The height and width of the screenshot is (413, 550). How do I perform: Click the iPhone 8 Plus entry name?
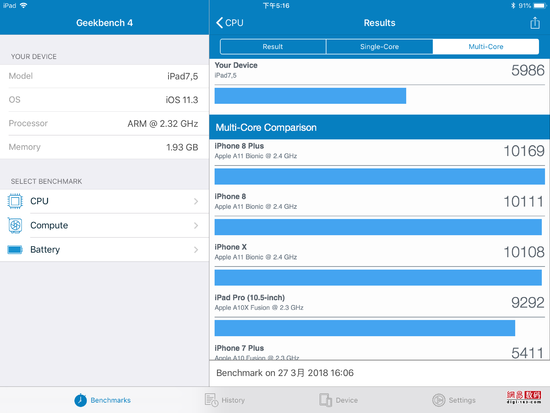pyautogui.click(x=239, y=146)
